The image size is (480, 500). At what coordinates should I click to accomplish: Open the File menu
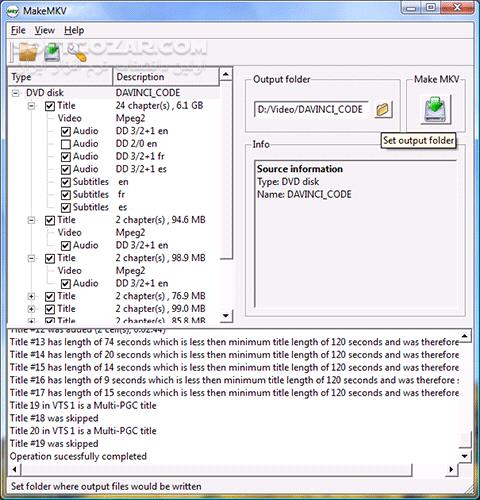pos(18,30)
